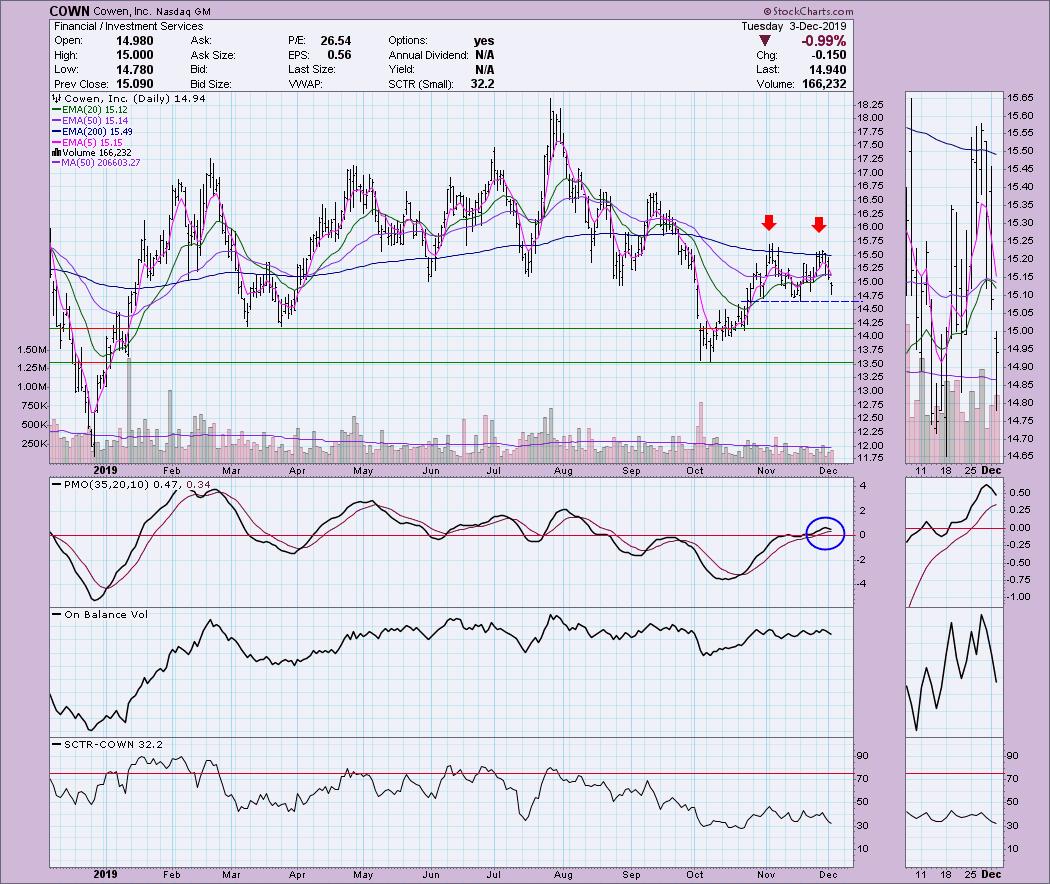The width and height of the screenshot is (1050, 884).
Task: Click the Annual Dividend label
Action: click(429, 56)
